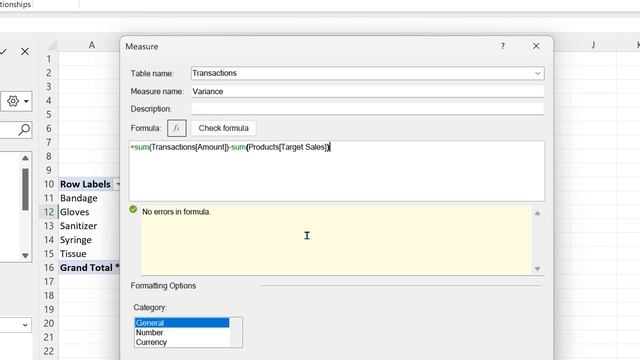The image size is (640, 360).
Task: Click the field list scroll down arrow
Action: 25,256
